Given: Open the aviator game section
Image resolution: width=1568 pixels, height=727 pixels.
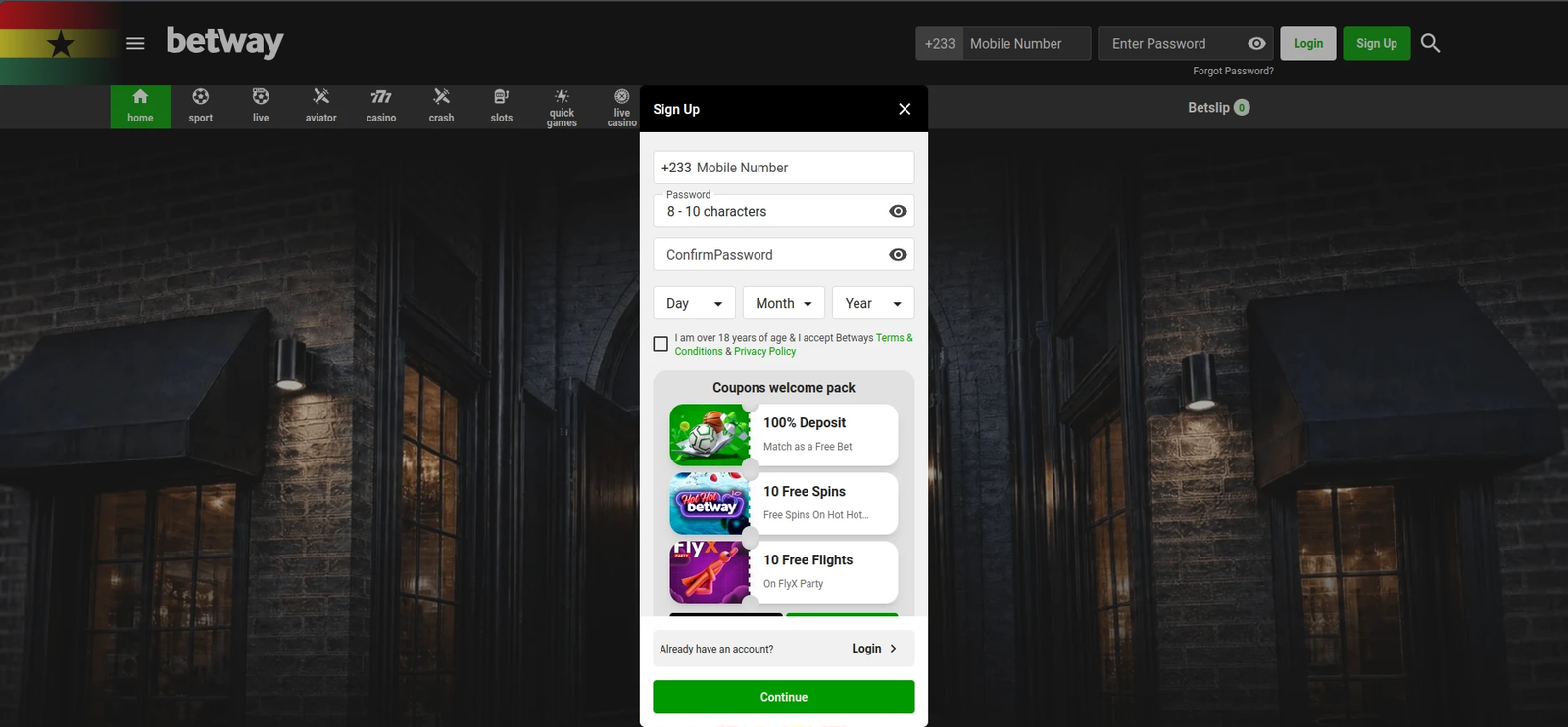Looking at the screenshot, I should 320,107.
